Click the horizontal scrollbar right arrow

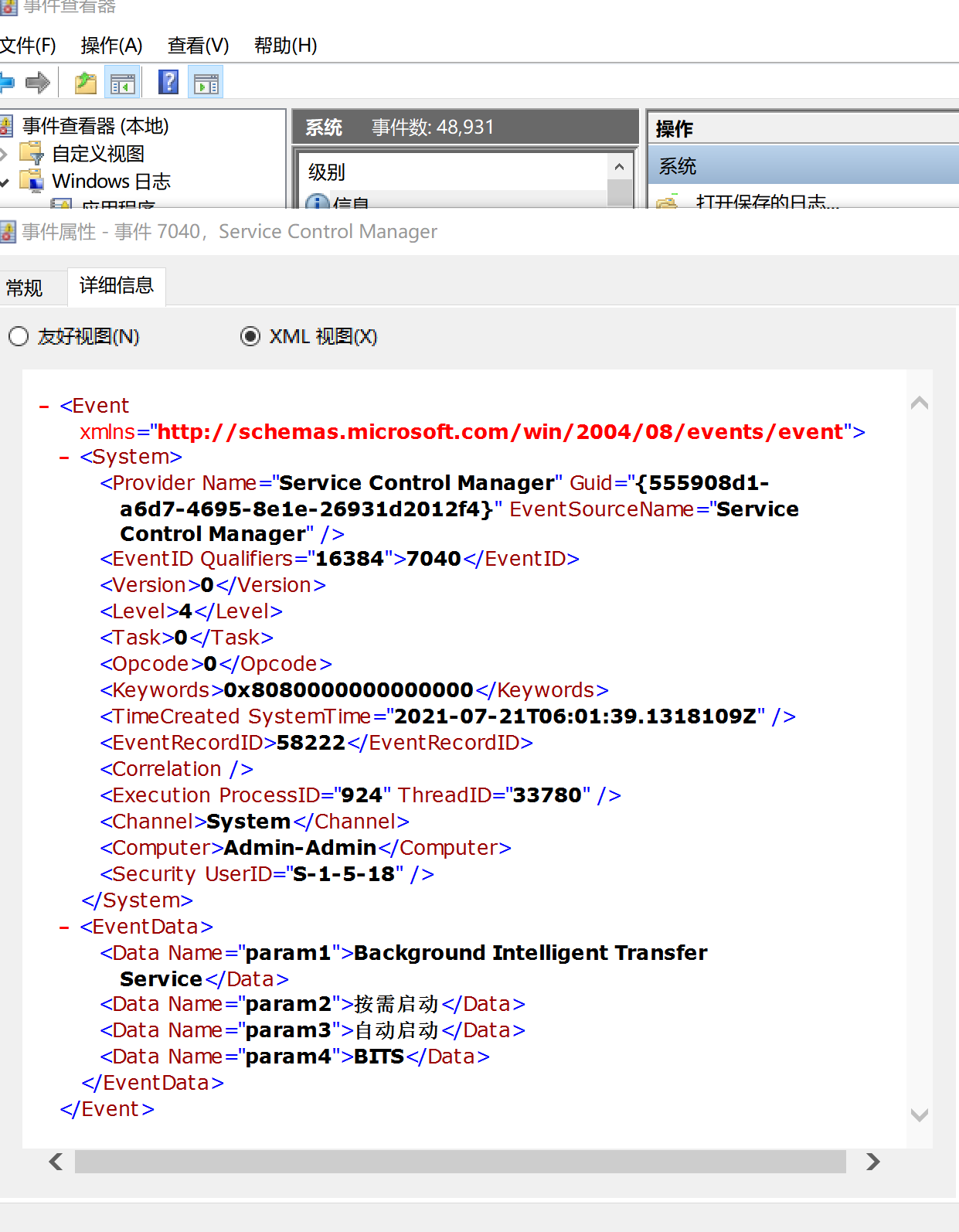coord(872,1162)
